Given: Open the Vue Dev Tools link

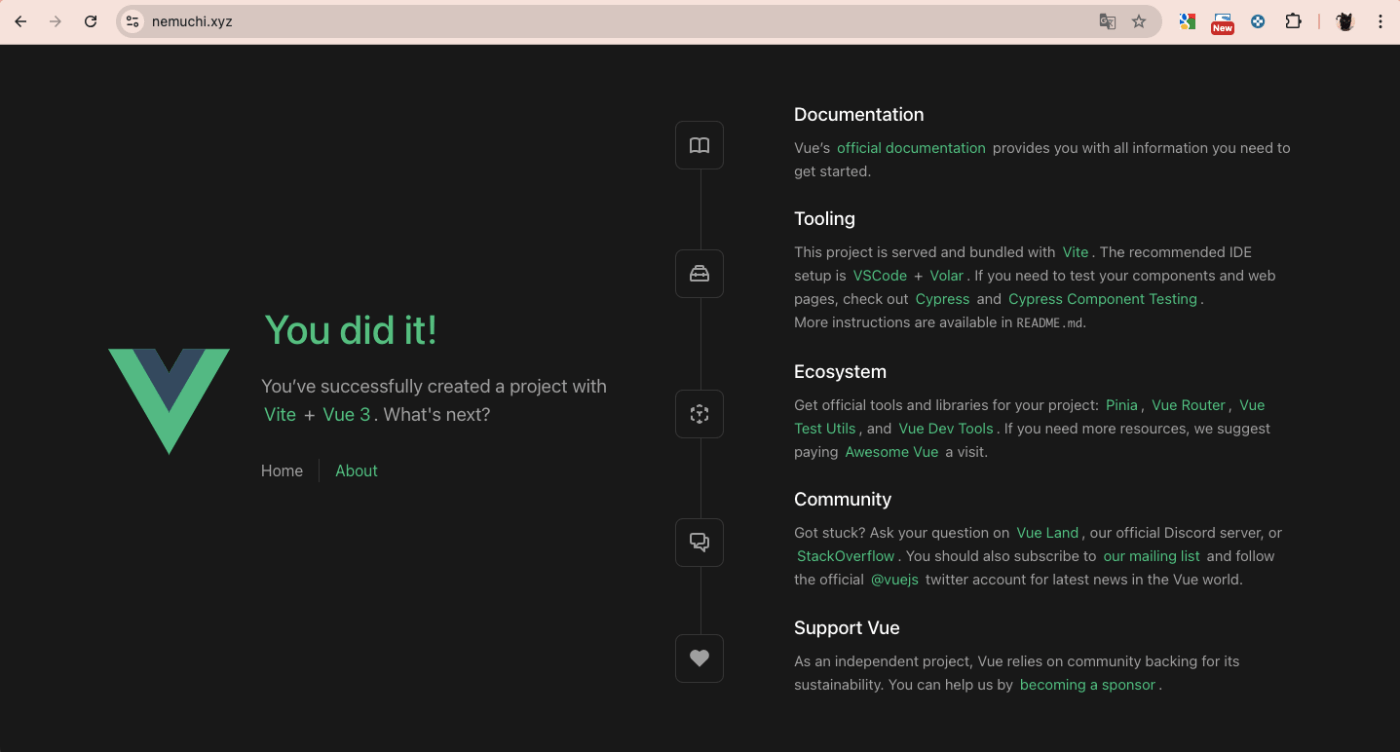Looking at the screenshot, I should coord(946,428).
